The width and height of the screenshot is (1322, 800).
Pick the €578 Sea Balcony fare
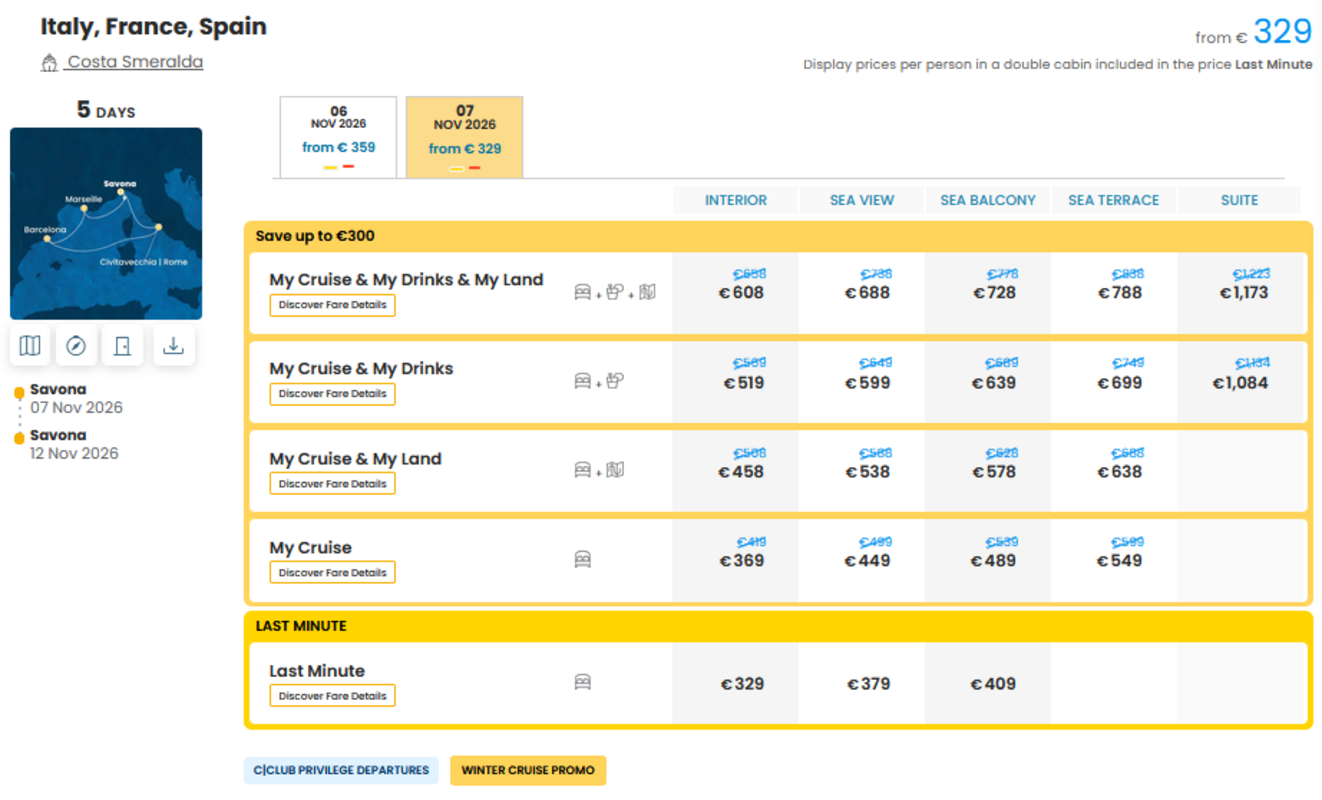(994, 472)
